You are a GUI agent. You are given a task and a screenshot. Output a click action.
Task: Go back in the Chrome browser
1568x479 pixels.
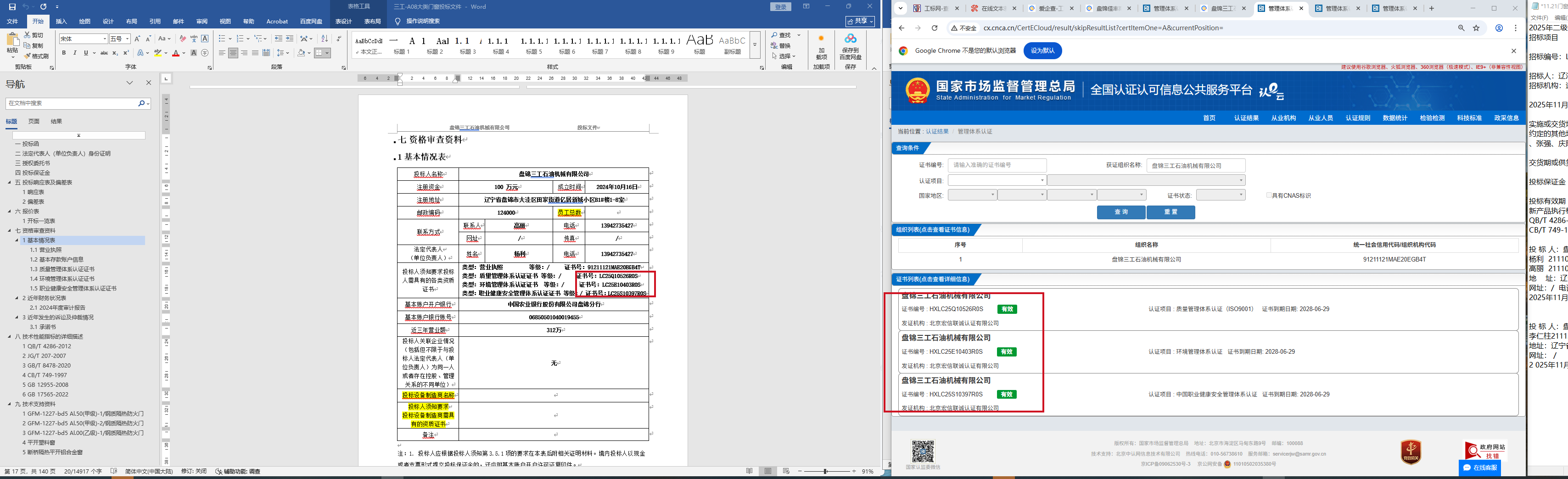902,28
